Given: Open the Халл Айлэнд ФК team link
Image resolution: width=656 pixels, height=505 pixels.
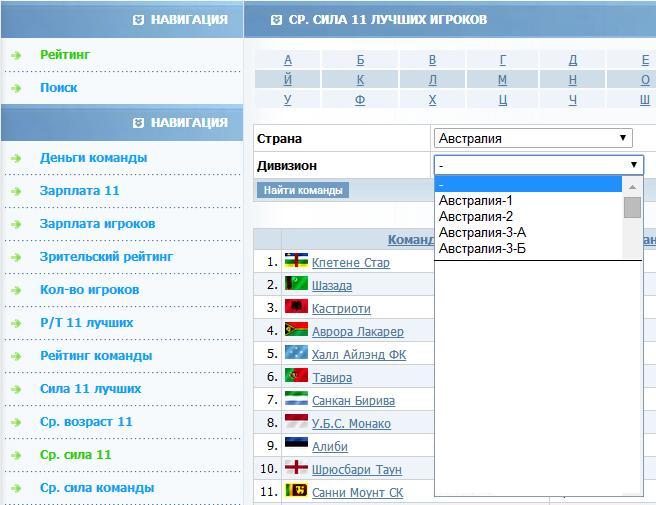Looking at the screenshot, I should coord(358,355).
